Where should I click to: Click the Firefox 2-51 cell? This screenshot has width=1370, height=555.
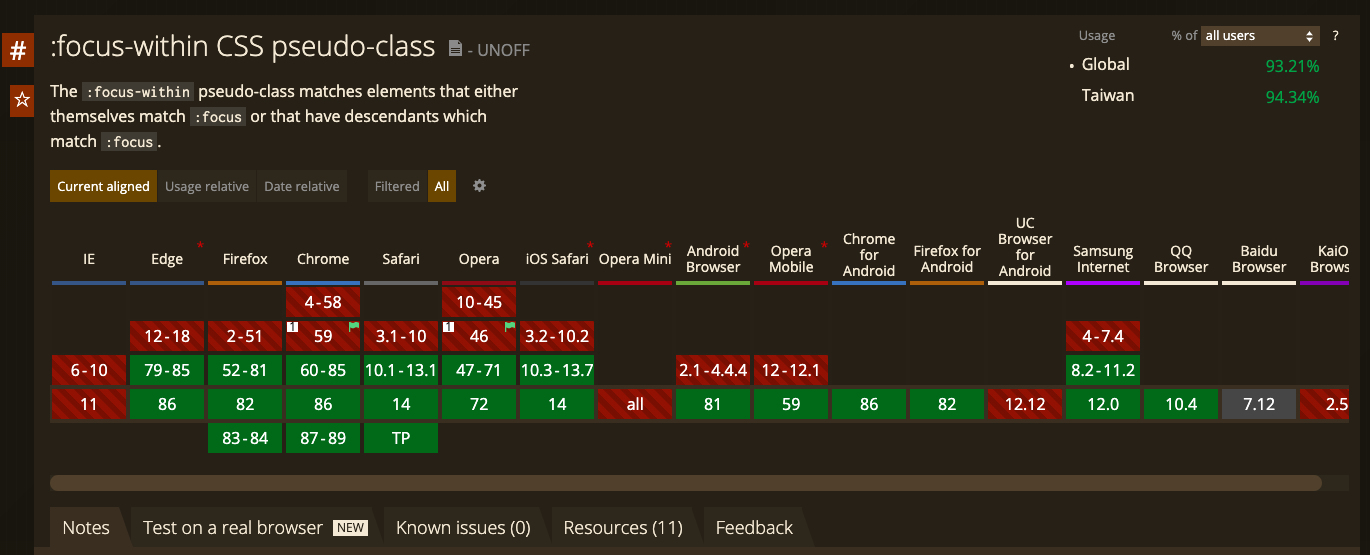pos(245,336)
